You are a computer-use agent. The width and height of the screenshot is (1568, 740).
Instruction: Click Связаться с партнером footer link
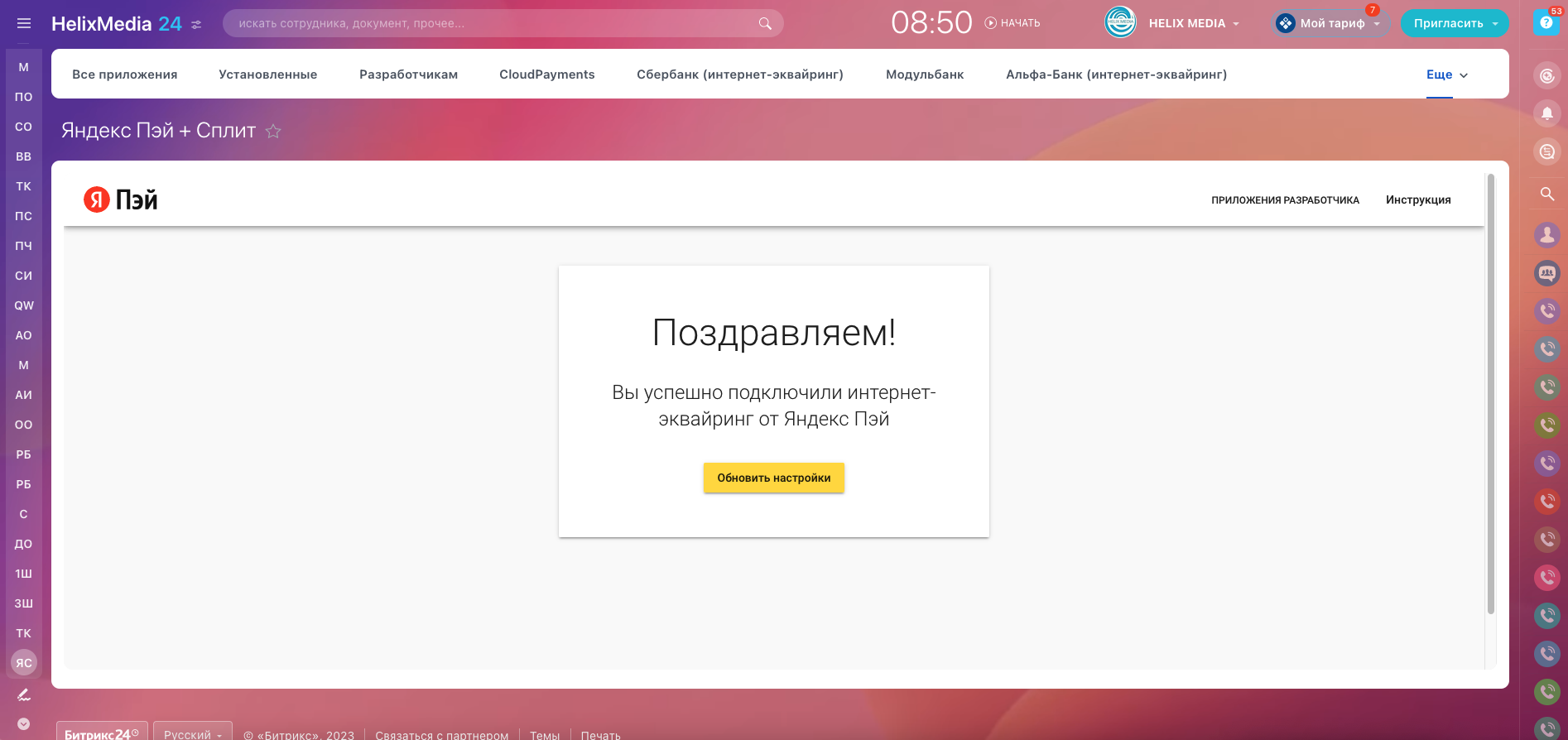tap(442, 735)
